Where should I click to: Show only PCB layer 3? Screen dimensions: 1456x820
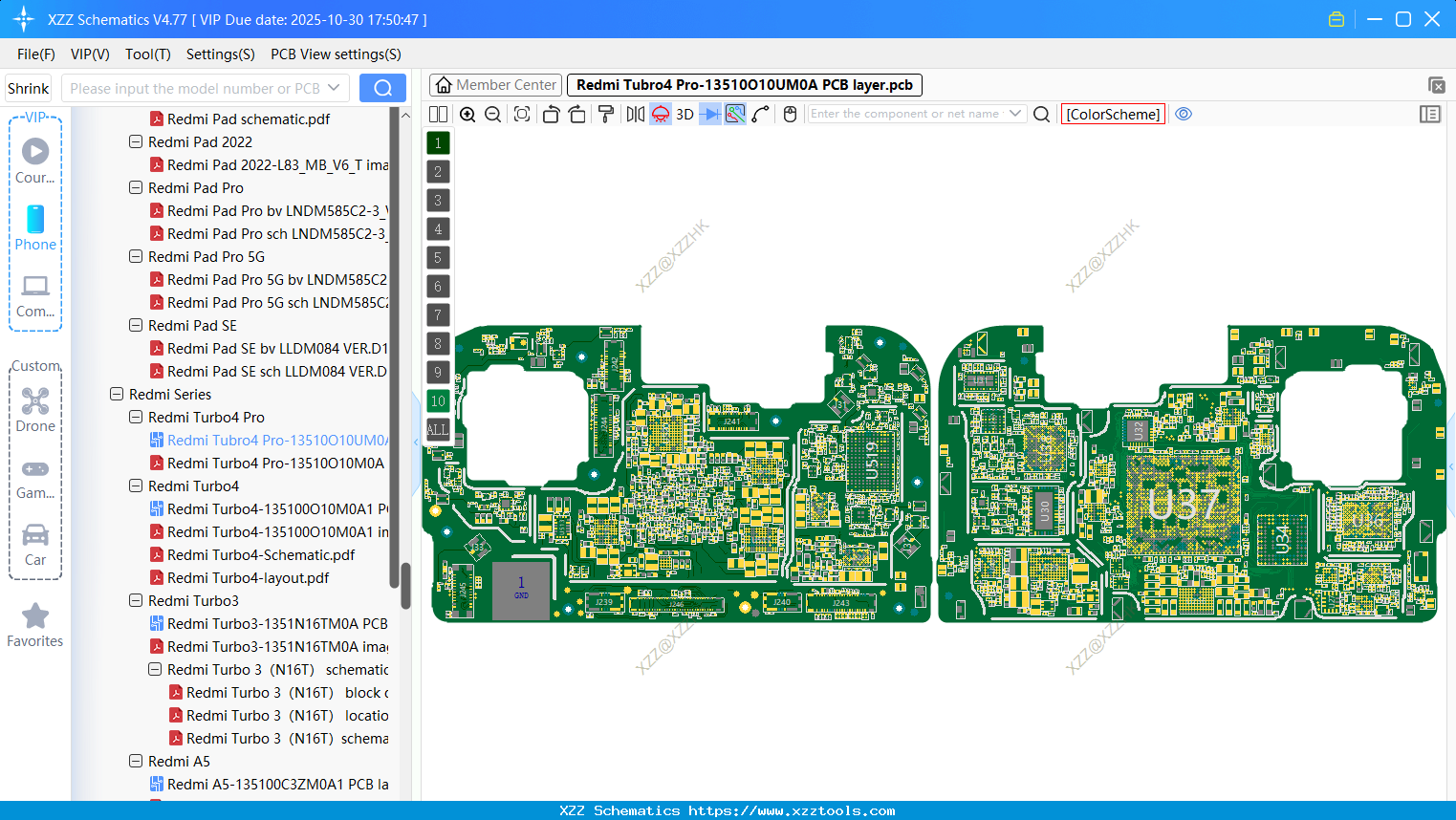[438, 200]
